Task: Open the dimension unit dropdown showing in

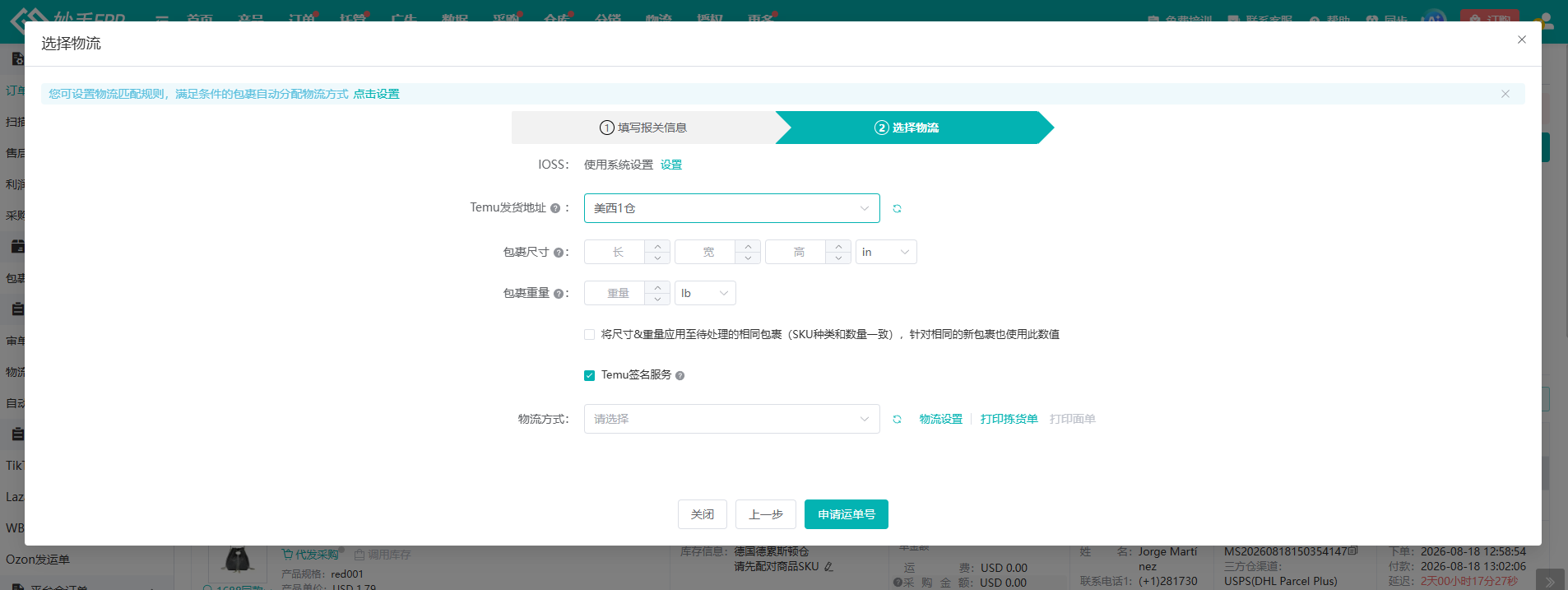Action: click(886, 252)
